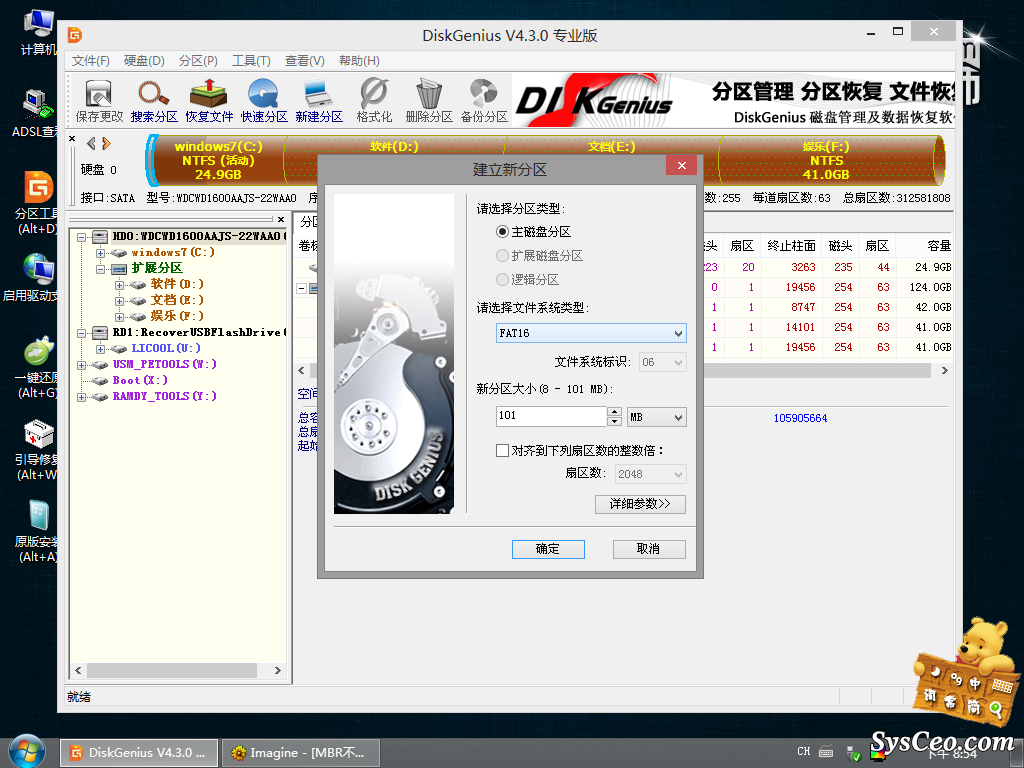Click the 保存更改 save changes toolbar icon
Viewport: 1024px width, 768px height.
pos(99,101)
